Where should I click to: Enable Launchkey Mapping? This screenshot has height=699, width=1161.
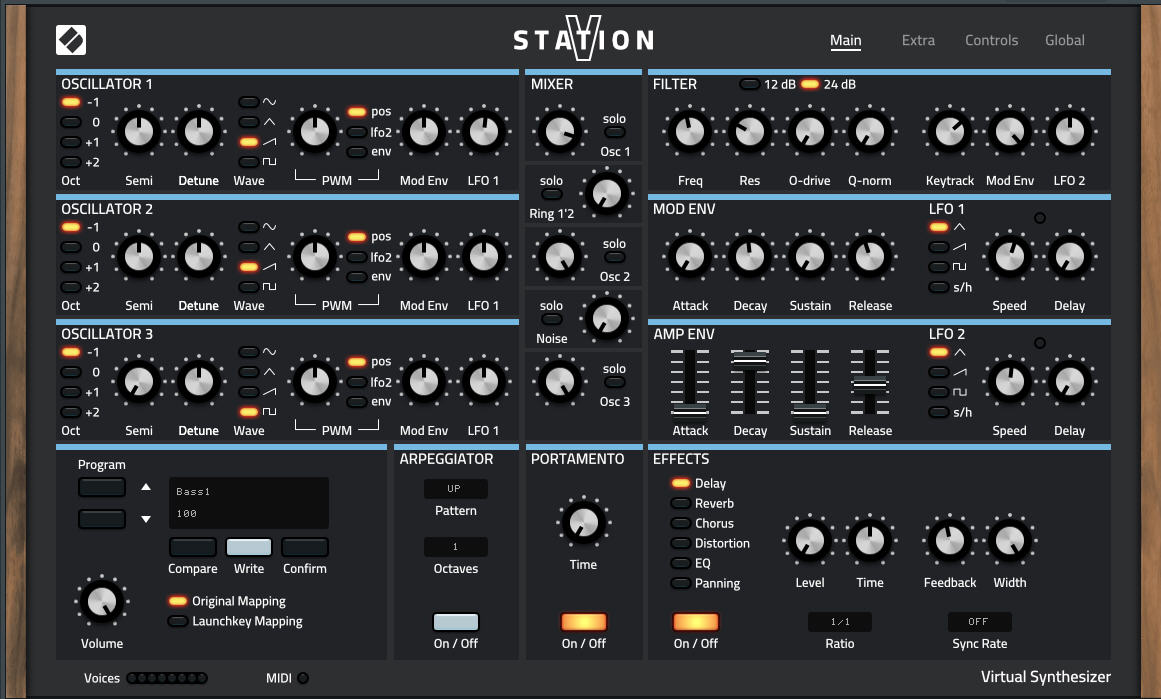point(178,621)
